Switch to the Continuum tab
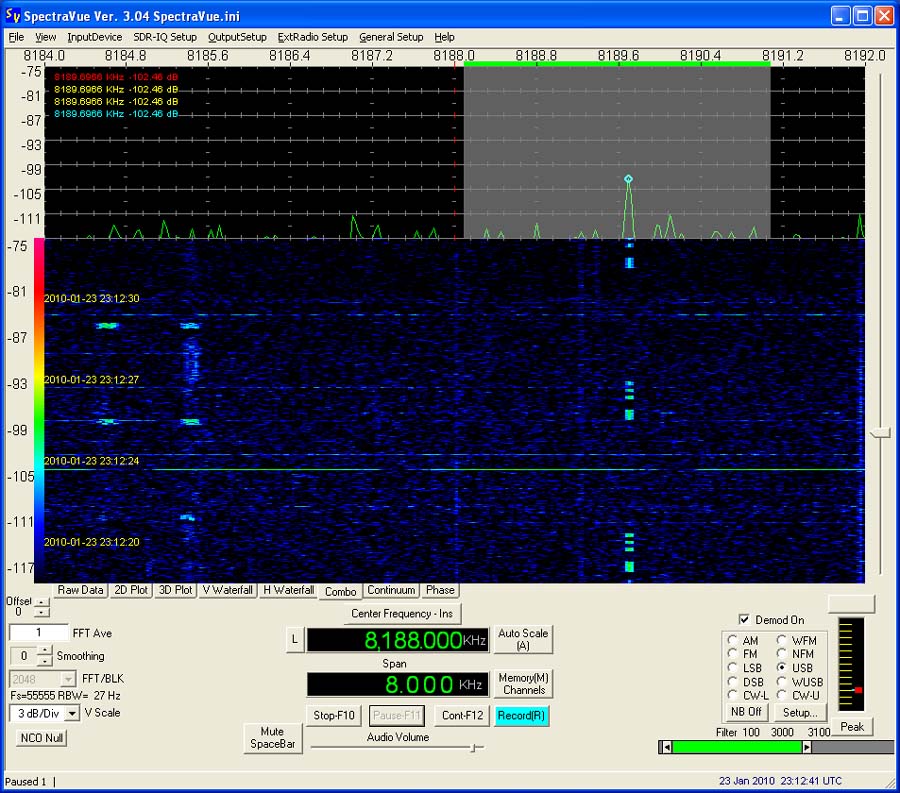The image size is (900, 793). pyautogui.click(x=391, y=590)
